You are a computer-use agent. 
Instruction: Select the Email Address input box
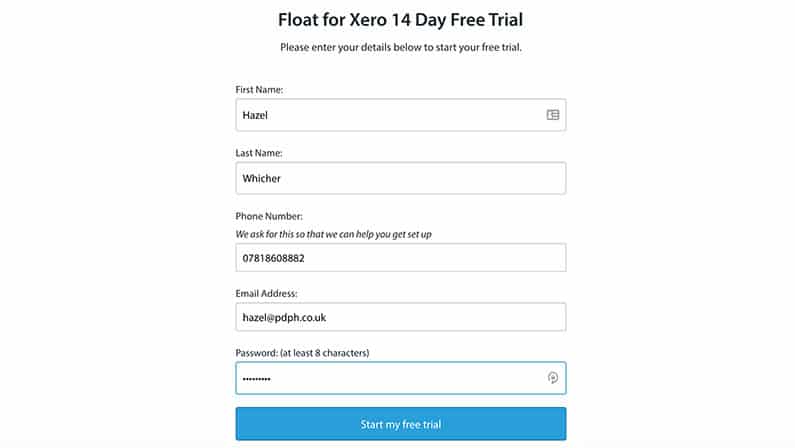pos(401,317)
